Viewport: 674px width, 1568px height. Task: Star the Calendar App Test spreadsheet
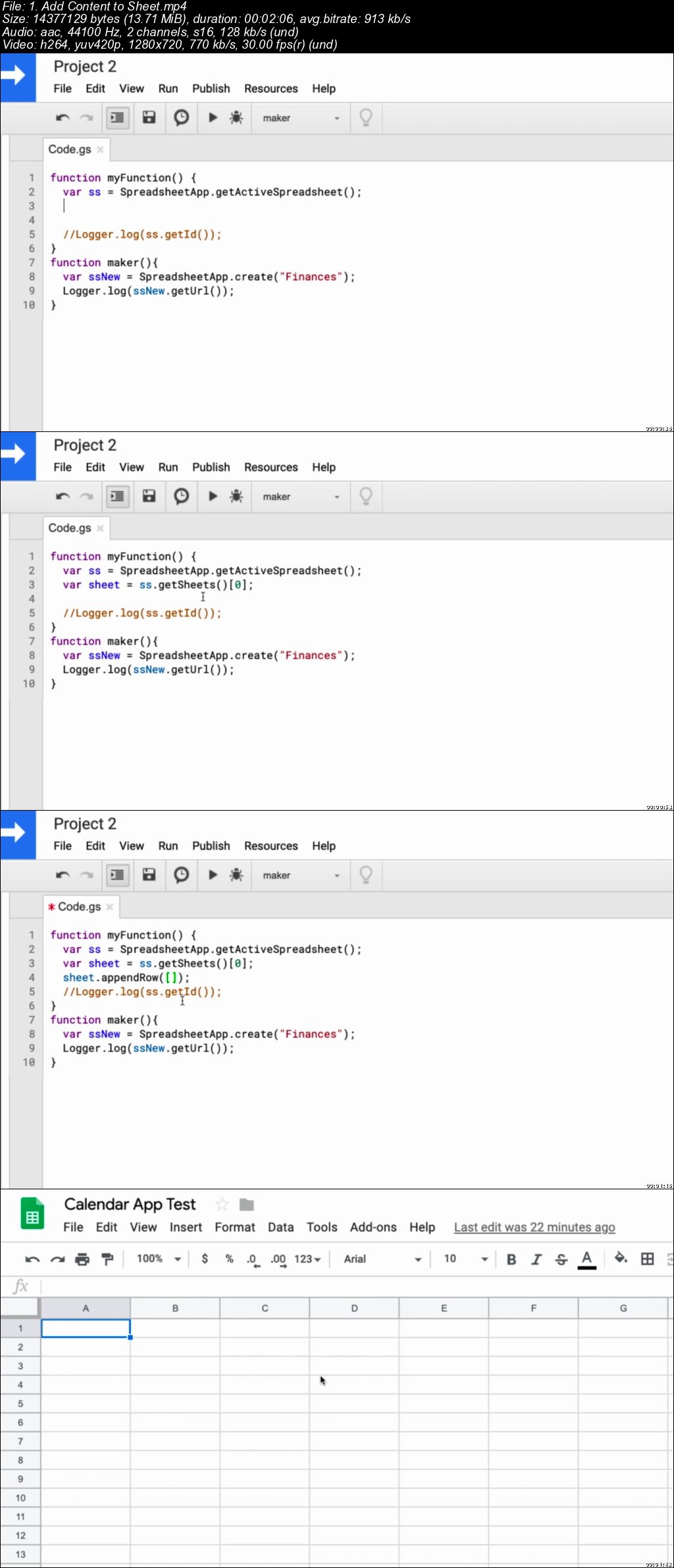click(x=222, y=1204)
